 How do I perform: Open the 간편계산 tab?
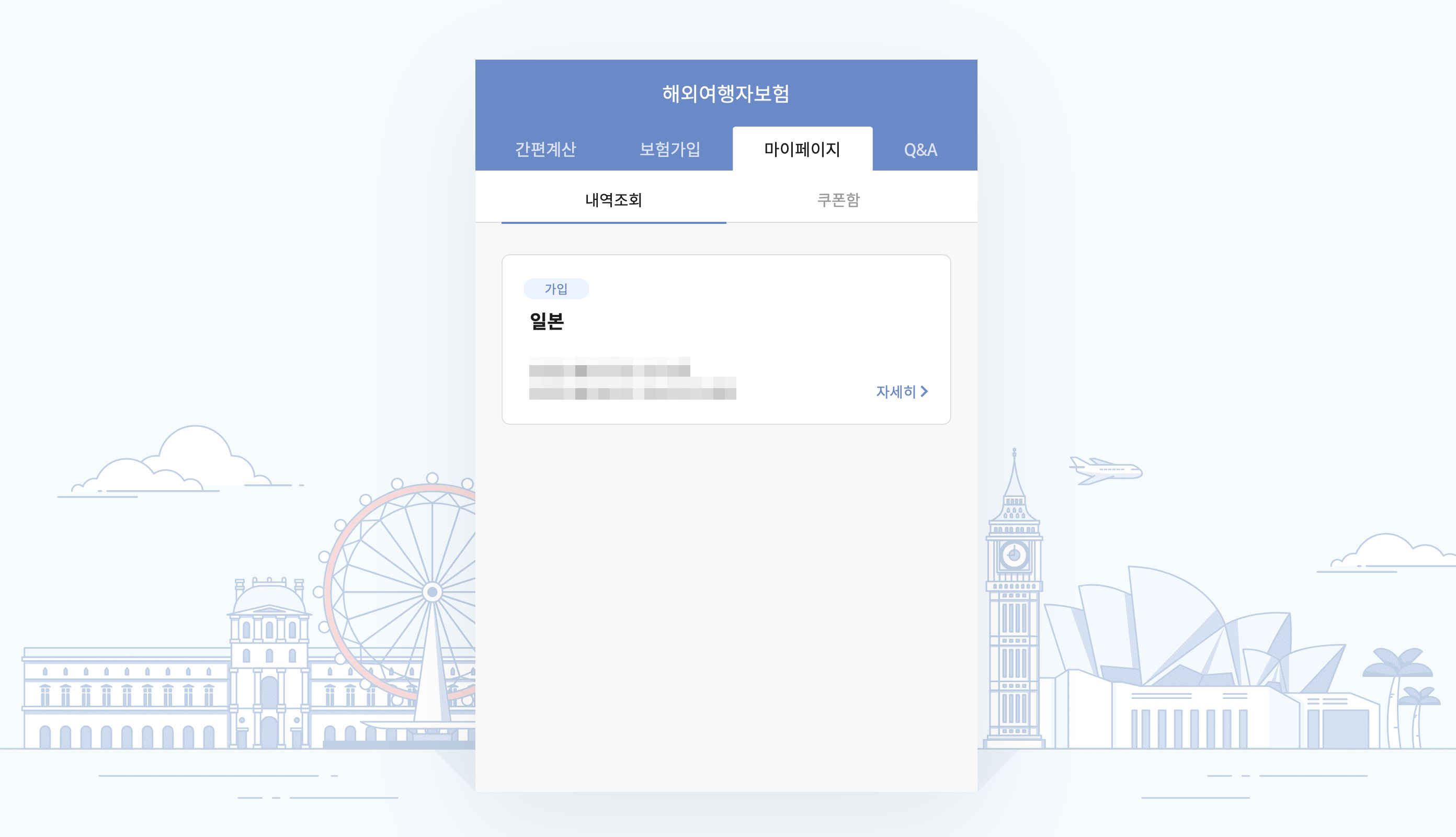tap(545, 150)
